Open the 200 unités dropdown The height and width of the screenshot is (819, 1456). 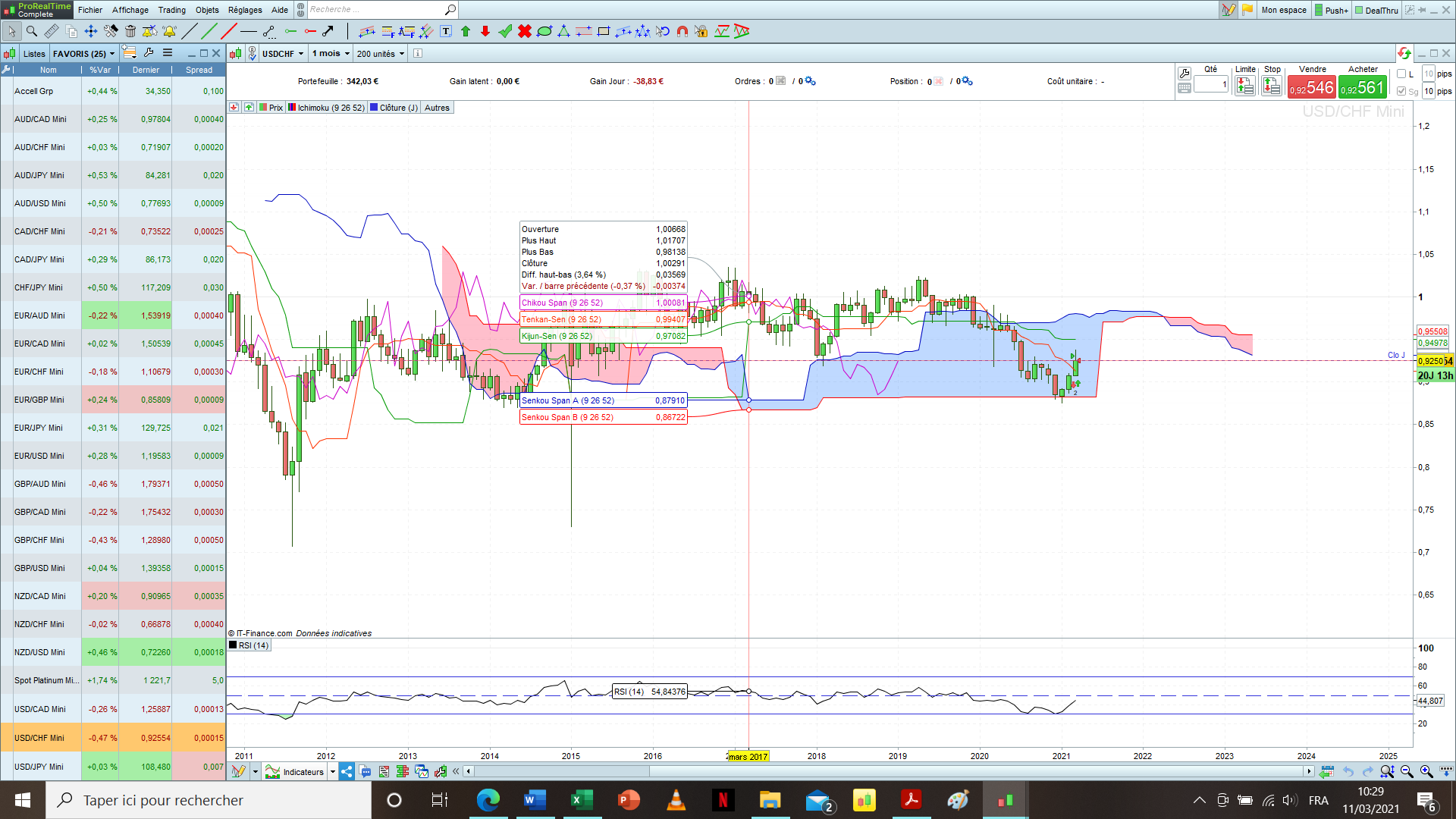[381, 54]
